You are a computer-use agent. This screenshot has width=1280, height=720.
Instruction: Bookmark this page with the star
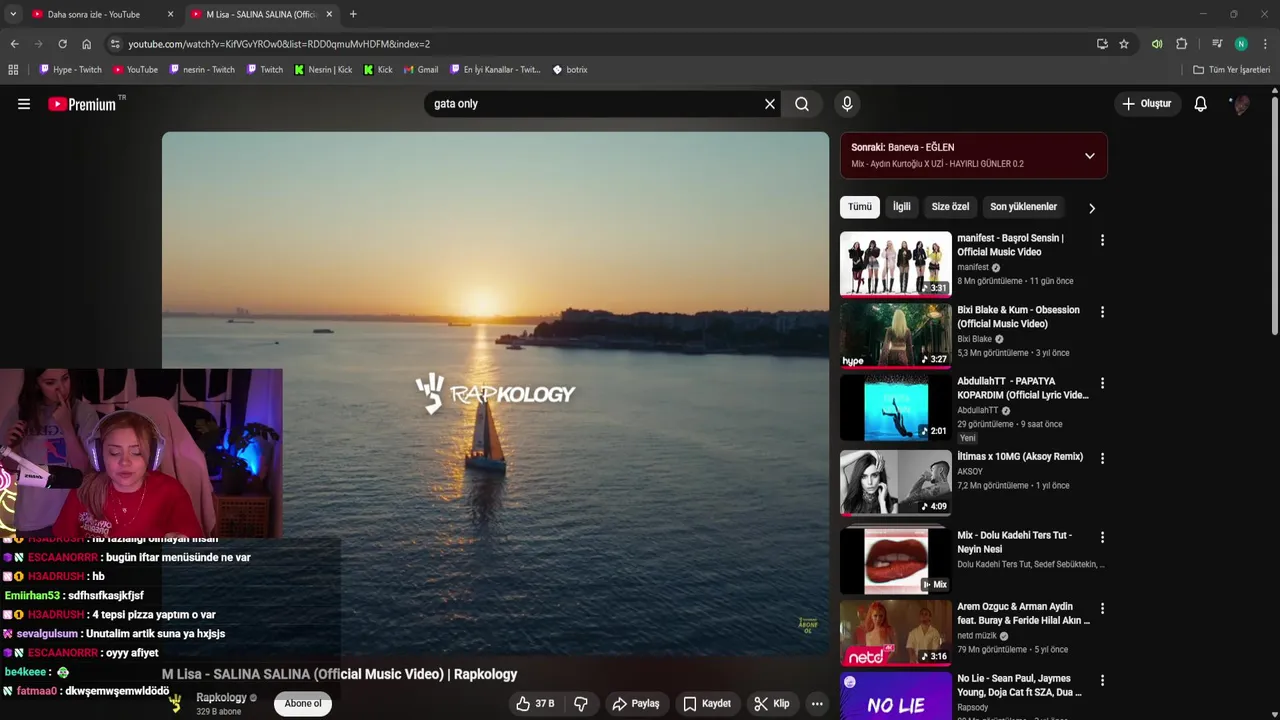1124,44
